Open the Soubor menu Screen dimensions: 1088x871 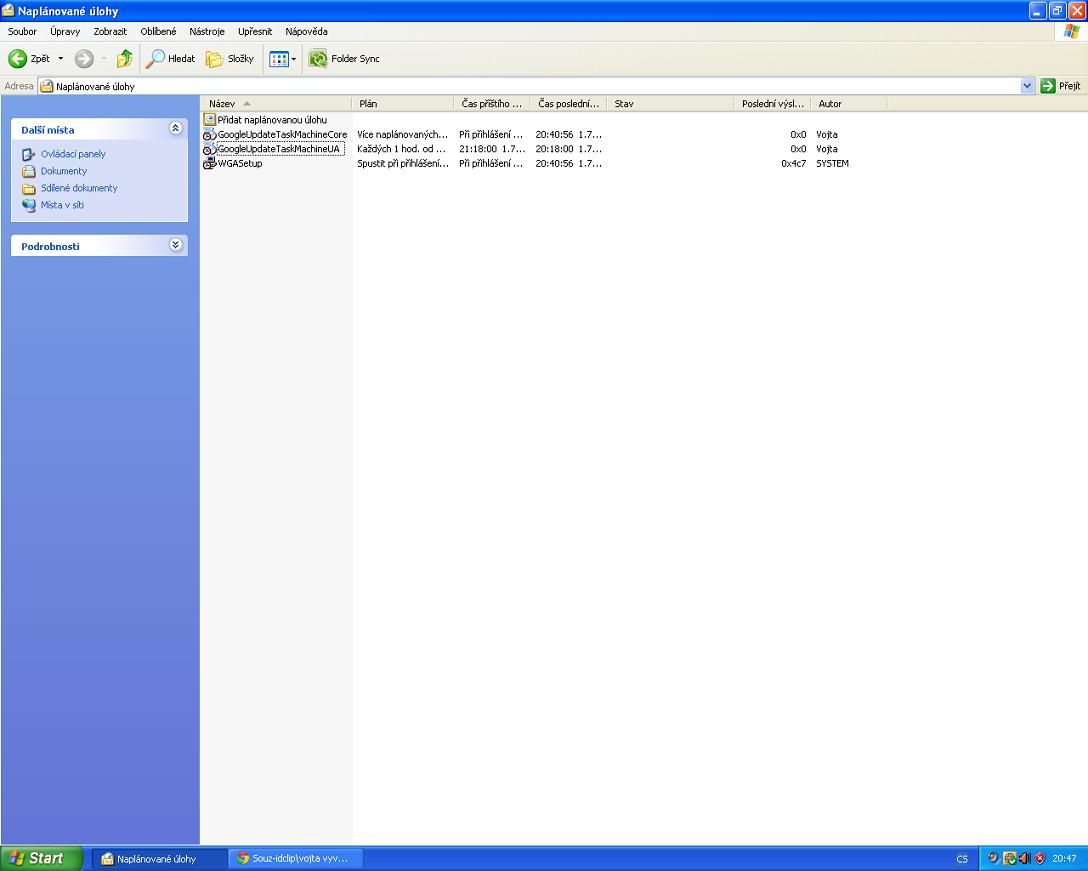point(22,31)
